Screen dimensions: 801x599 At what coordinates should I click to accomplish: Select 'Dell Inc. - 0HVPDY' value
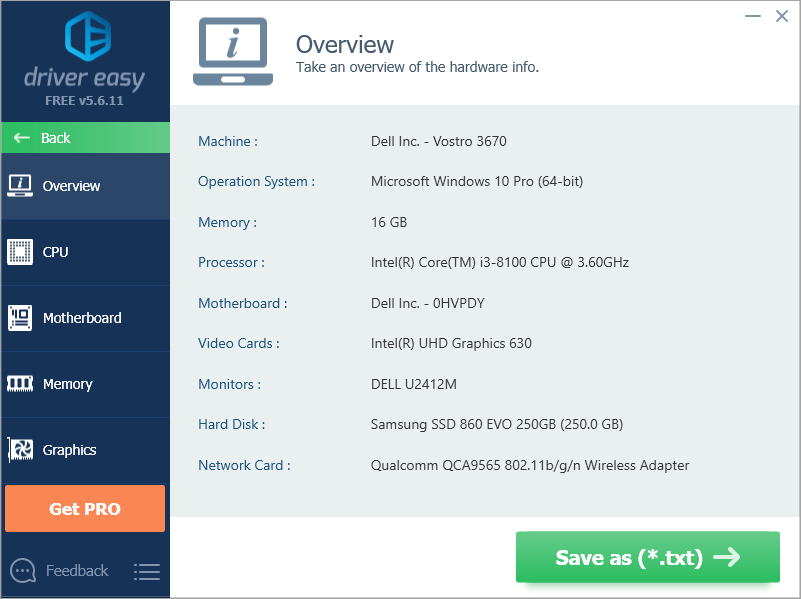point(428,303)
